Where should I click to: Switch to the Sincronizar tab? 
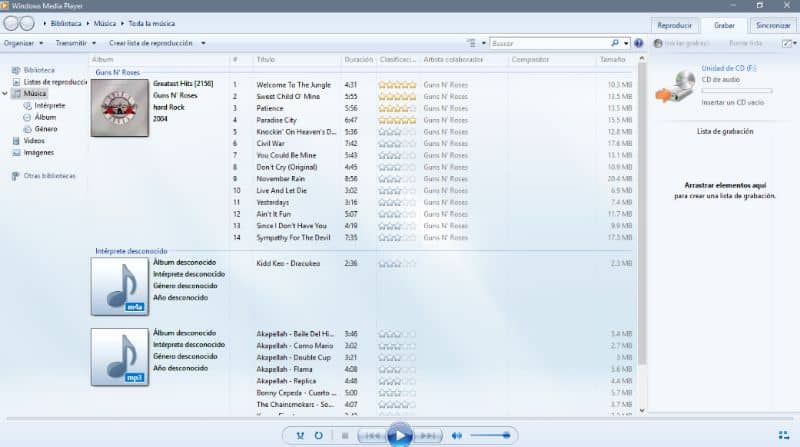(x=773, y=25)
